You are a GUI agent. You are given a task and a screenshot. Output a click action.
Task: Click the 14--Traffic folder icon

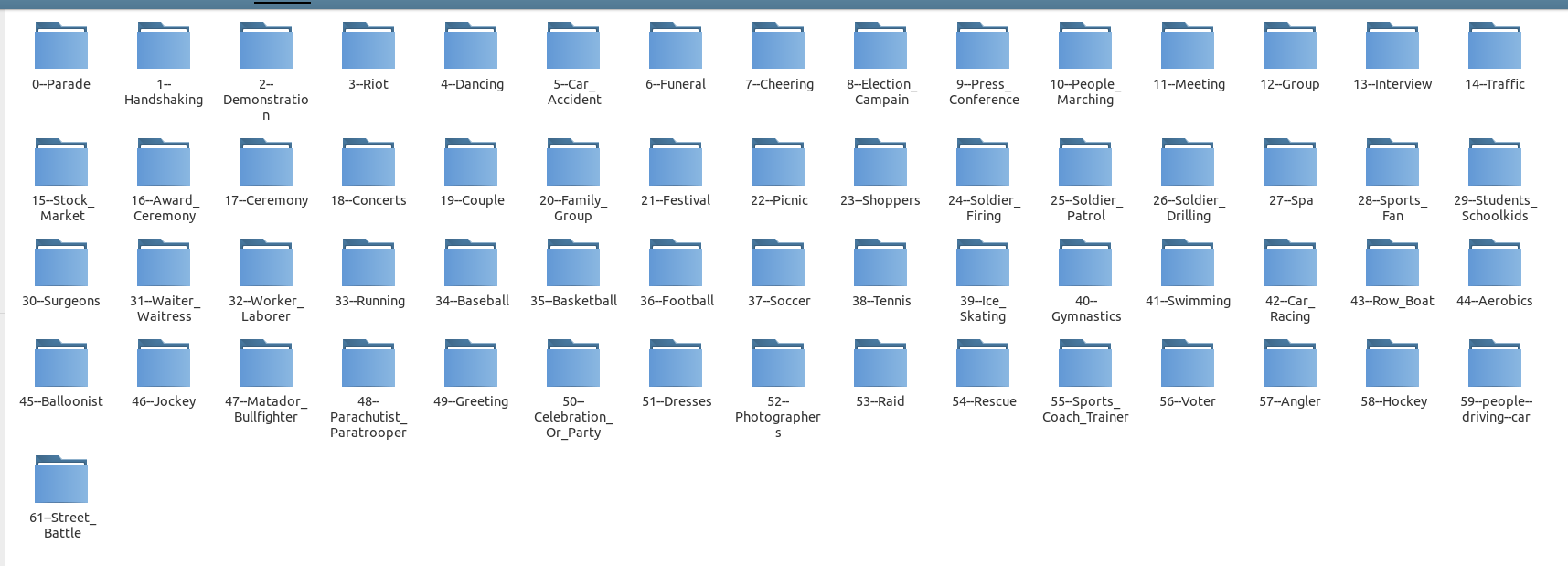coord(1495,47)
